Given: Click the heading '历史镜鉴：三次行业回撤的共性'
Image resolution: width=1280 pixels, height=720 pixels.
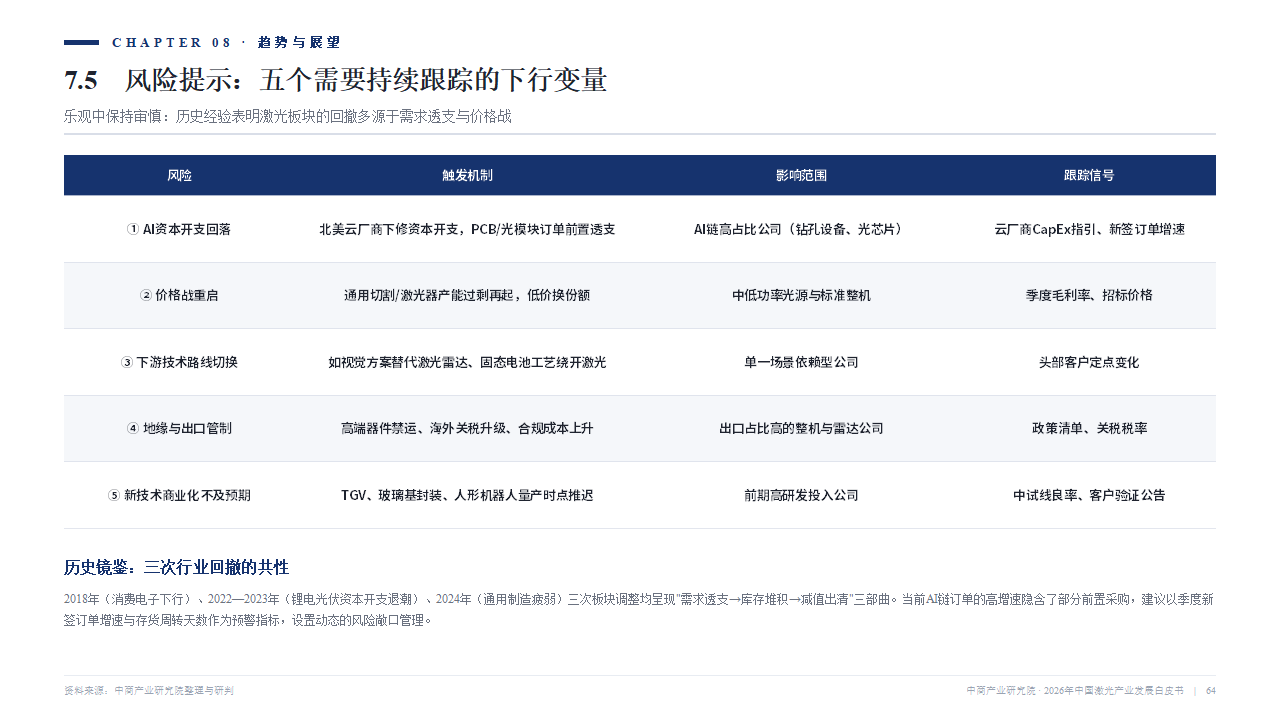Looking at the screenshot, I should click(176, 567).
